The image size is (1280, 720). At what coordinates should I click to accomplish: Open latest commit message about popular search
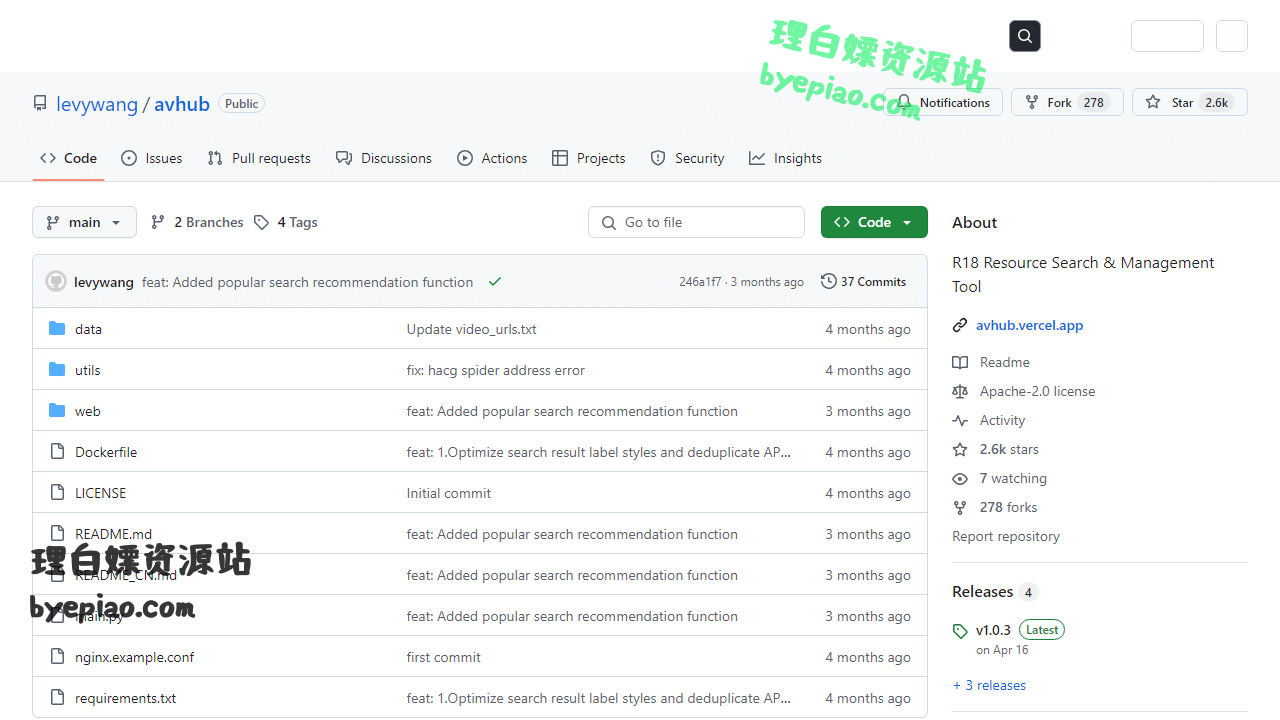click(x=307, y=282)
